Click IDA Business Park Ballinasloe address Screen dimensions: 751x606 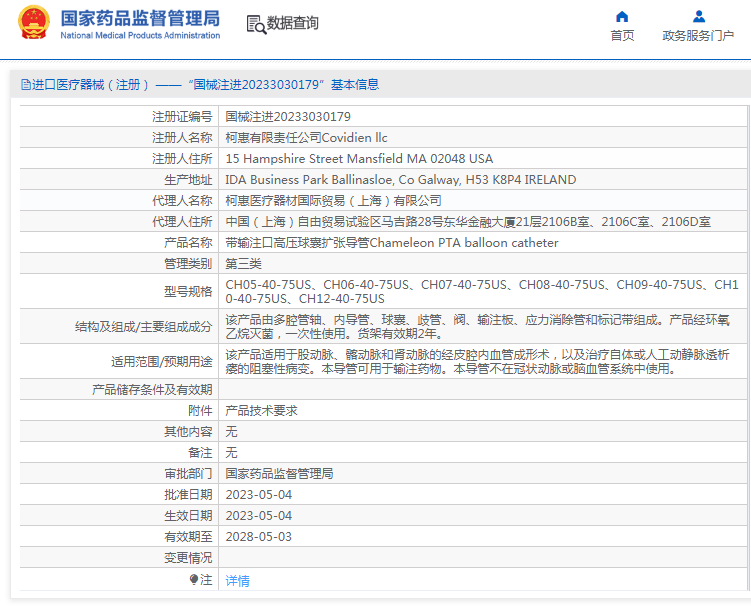[401, 180]
